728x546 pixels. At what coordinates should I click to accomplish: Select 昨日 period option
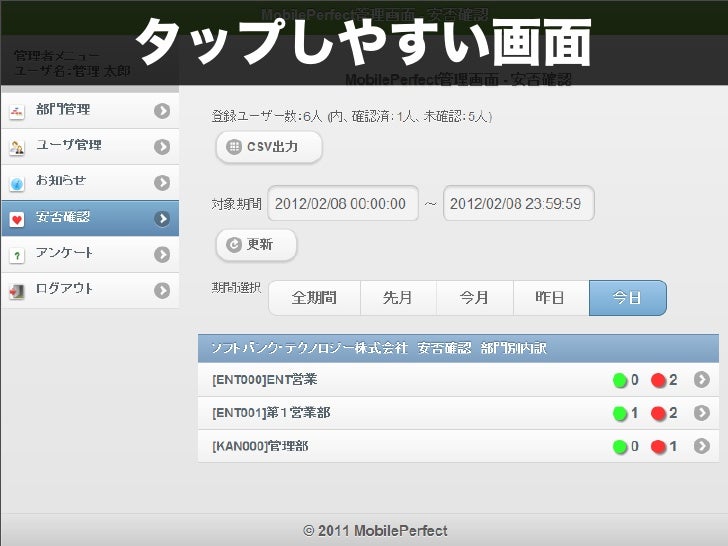[x=551, y=298]
